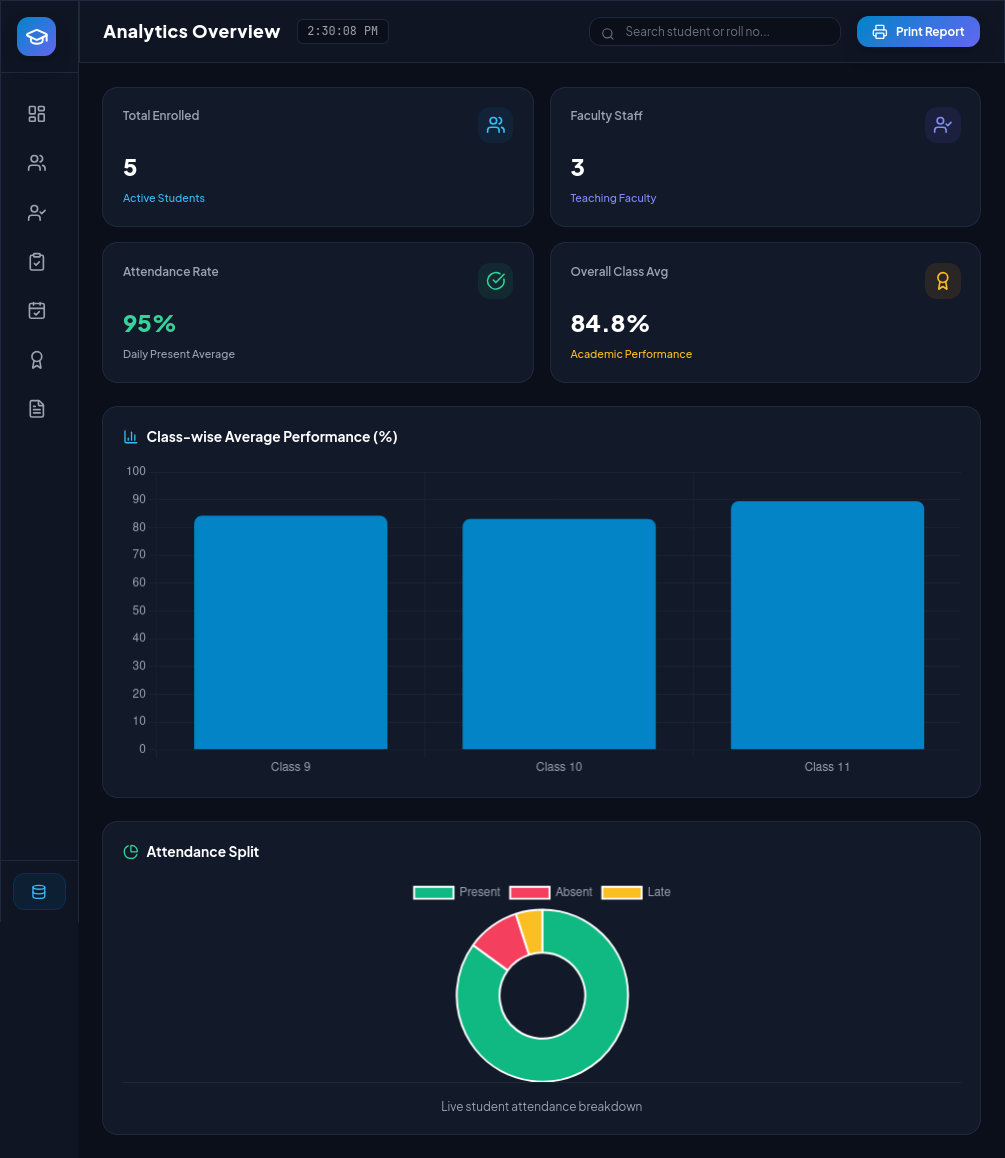Open the document reports icon in sidebar

tap(36, 408)
